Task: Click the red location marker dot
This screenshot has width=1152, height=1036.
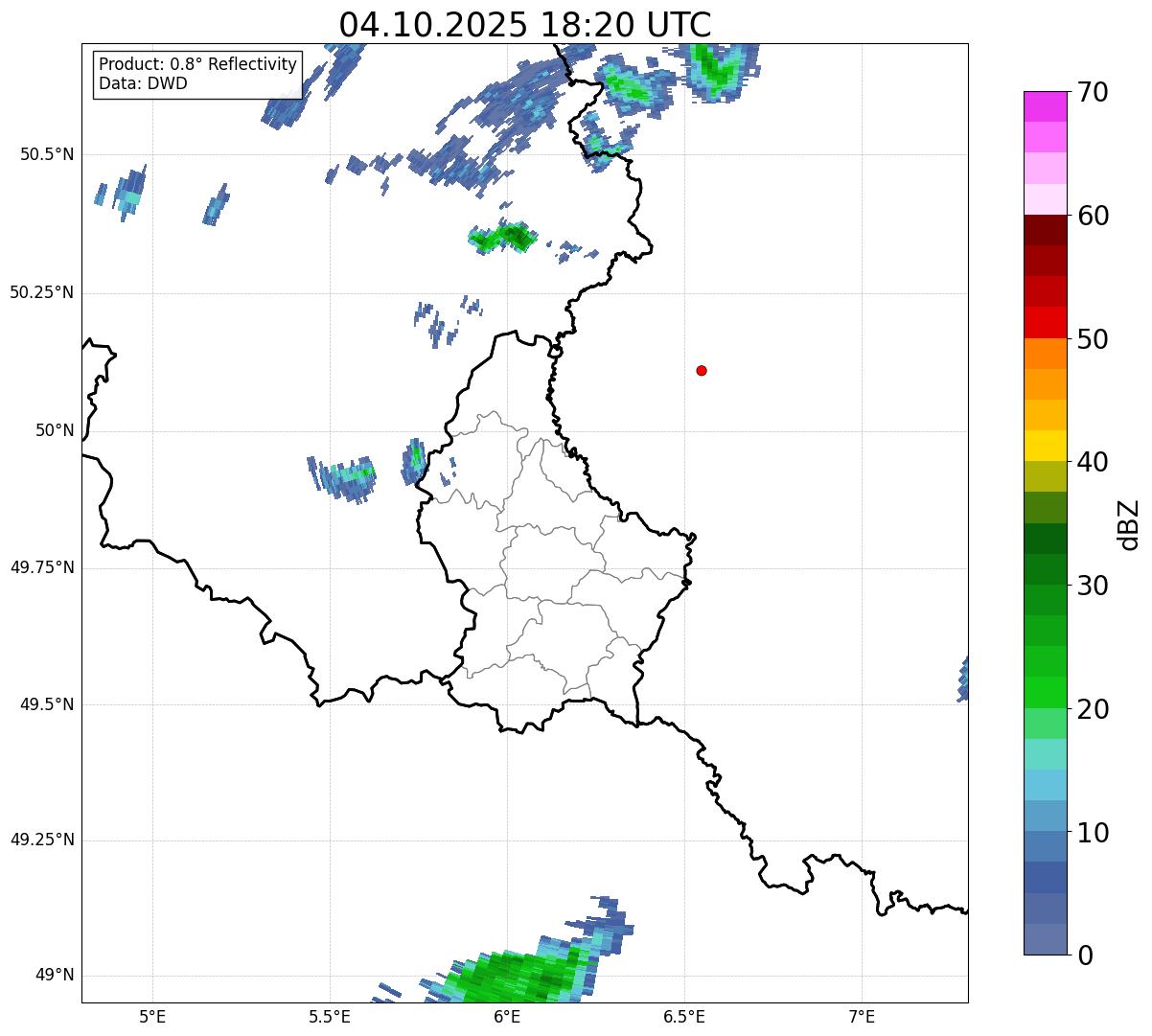Action: tap(702, 370)
